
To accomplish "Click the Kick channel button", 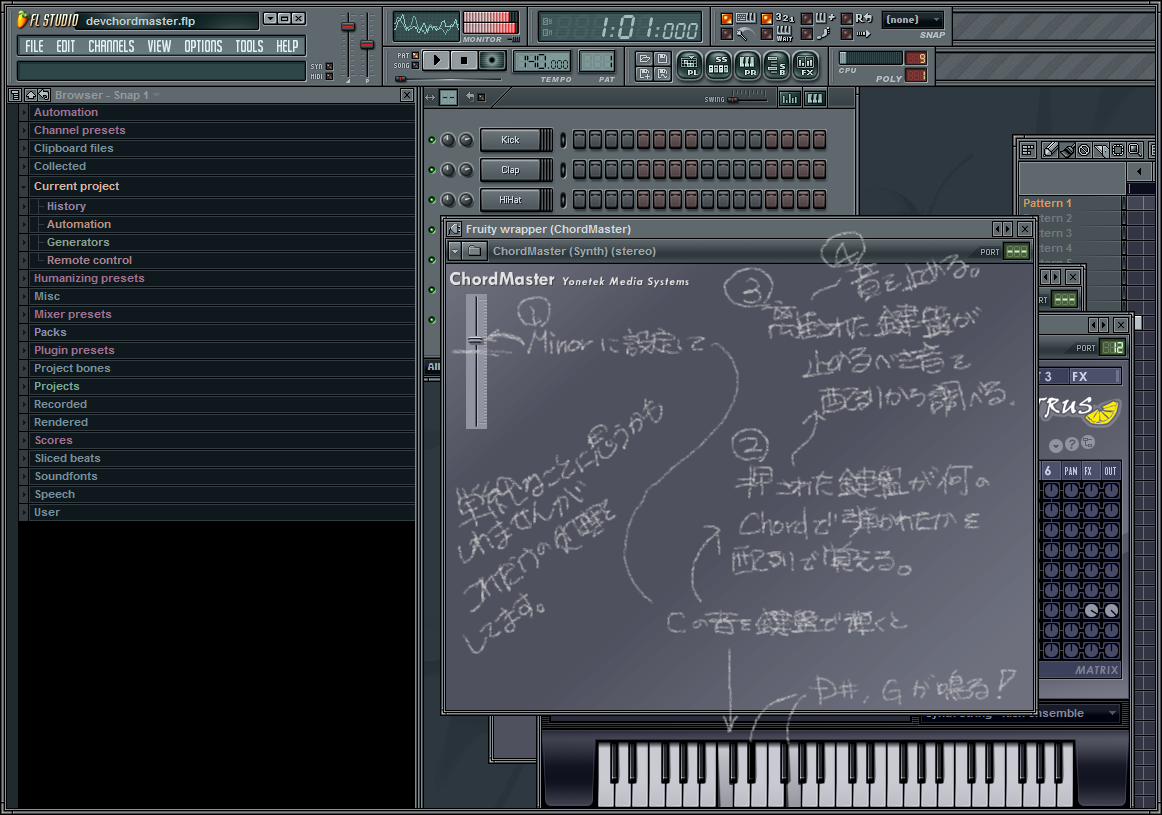I will pyautogui.click(x=511, y=139).
